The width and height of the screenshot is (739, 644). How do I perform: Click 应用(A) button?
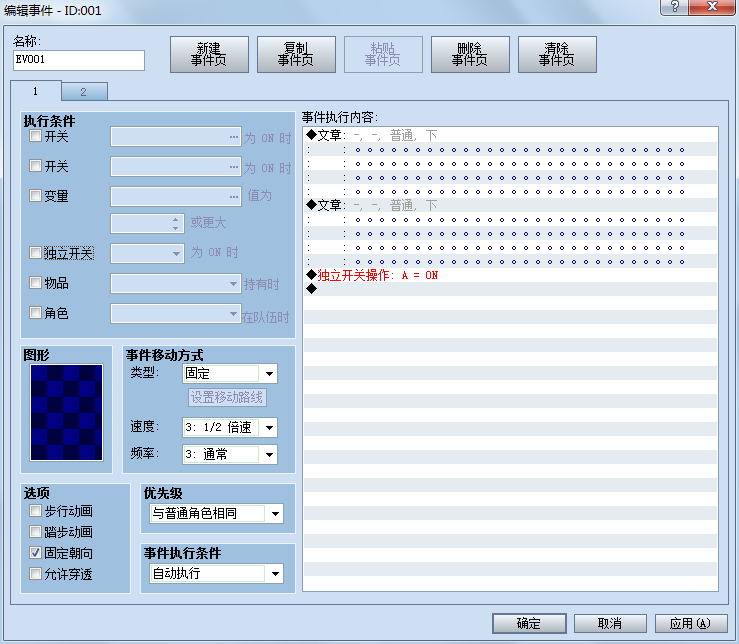691,623
